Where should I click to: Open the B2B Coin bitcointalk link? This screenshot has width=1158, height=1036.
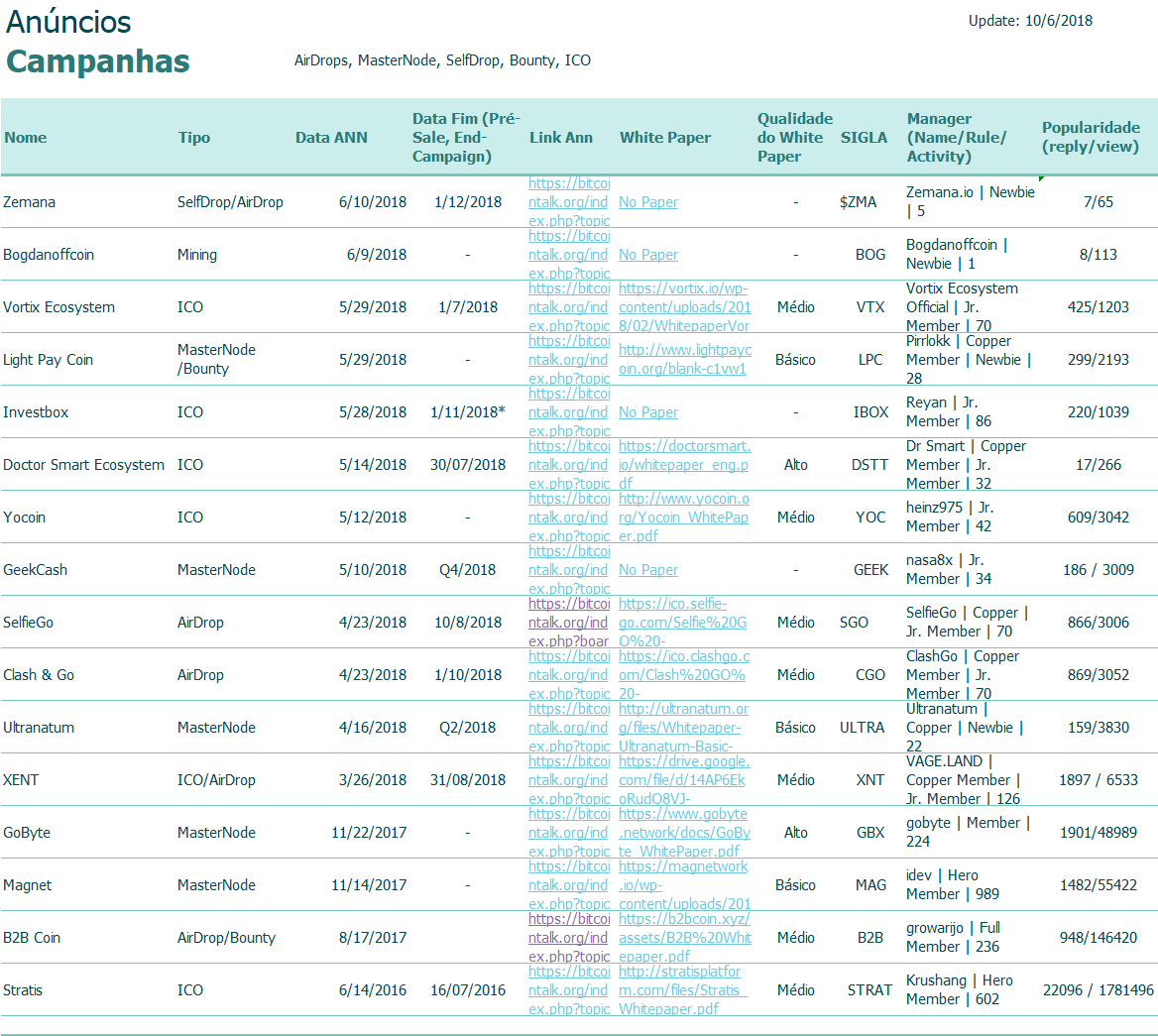569,937
